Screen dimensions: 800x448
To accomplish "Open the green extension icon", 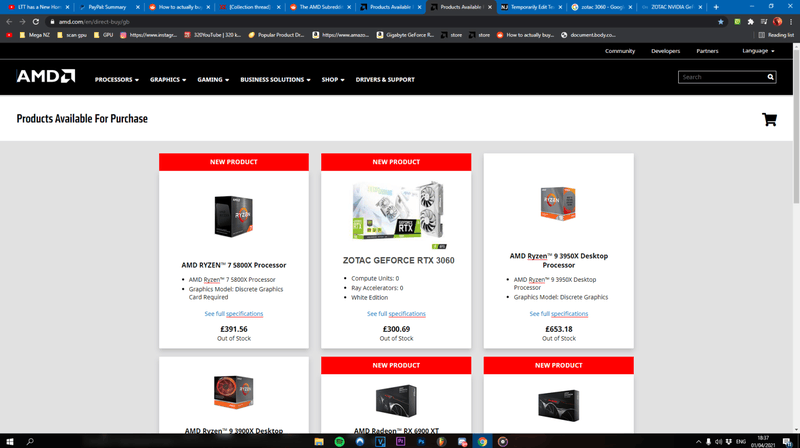I will [x=737, y=22].
